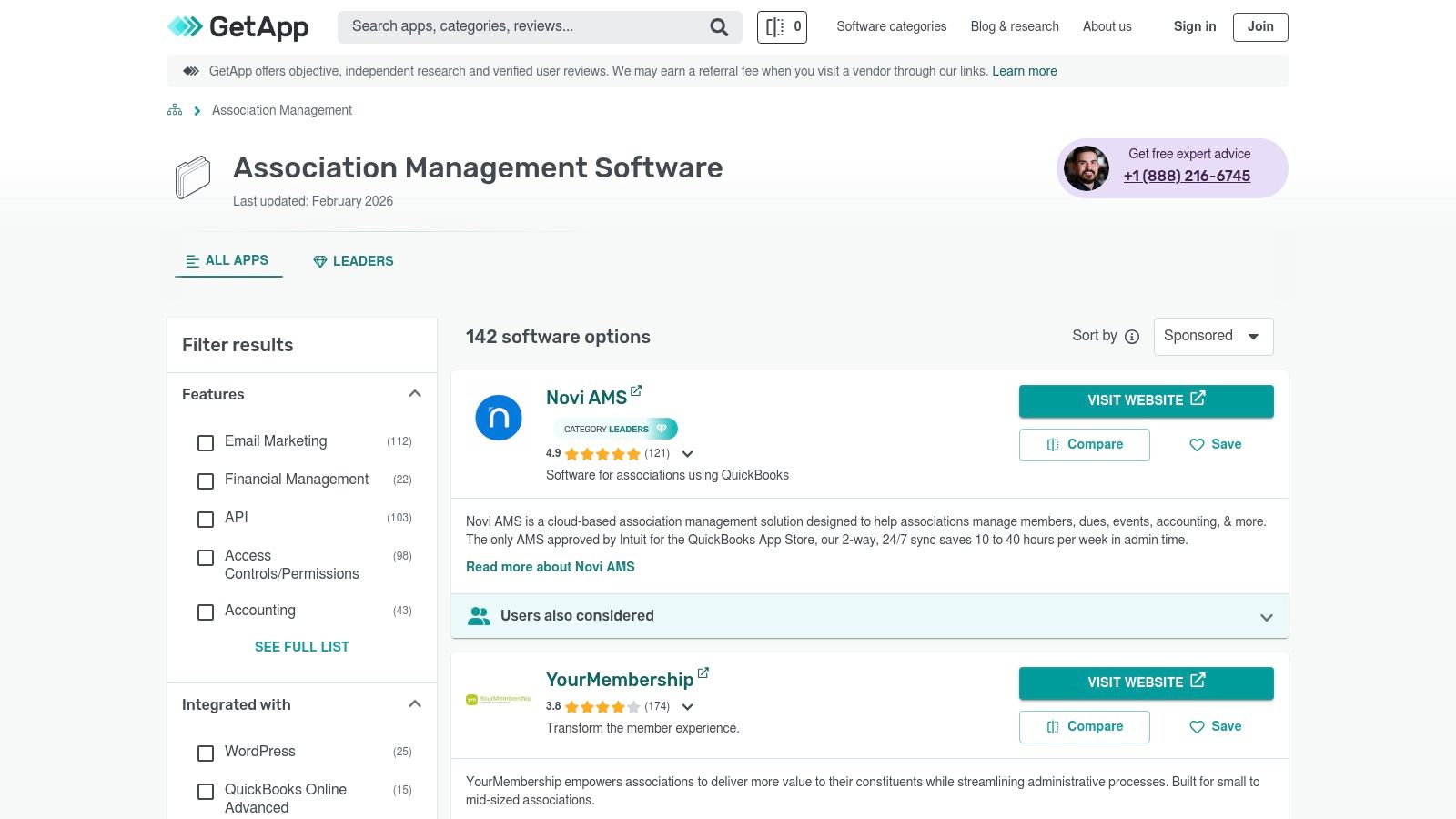Switch to the LEADERS tab

point(353,261)
